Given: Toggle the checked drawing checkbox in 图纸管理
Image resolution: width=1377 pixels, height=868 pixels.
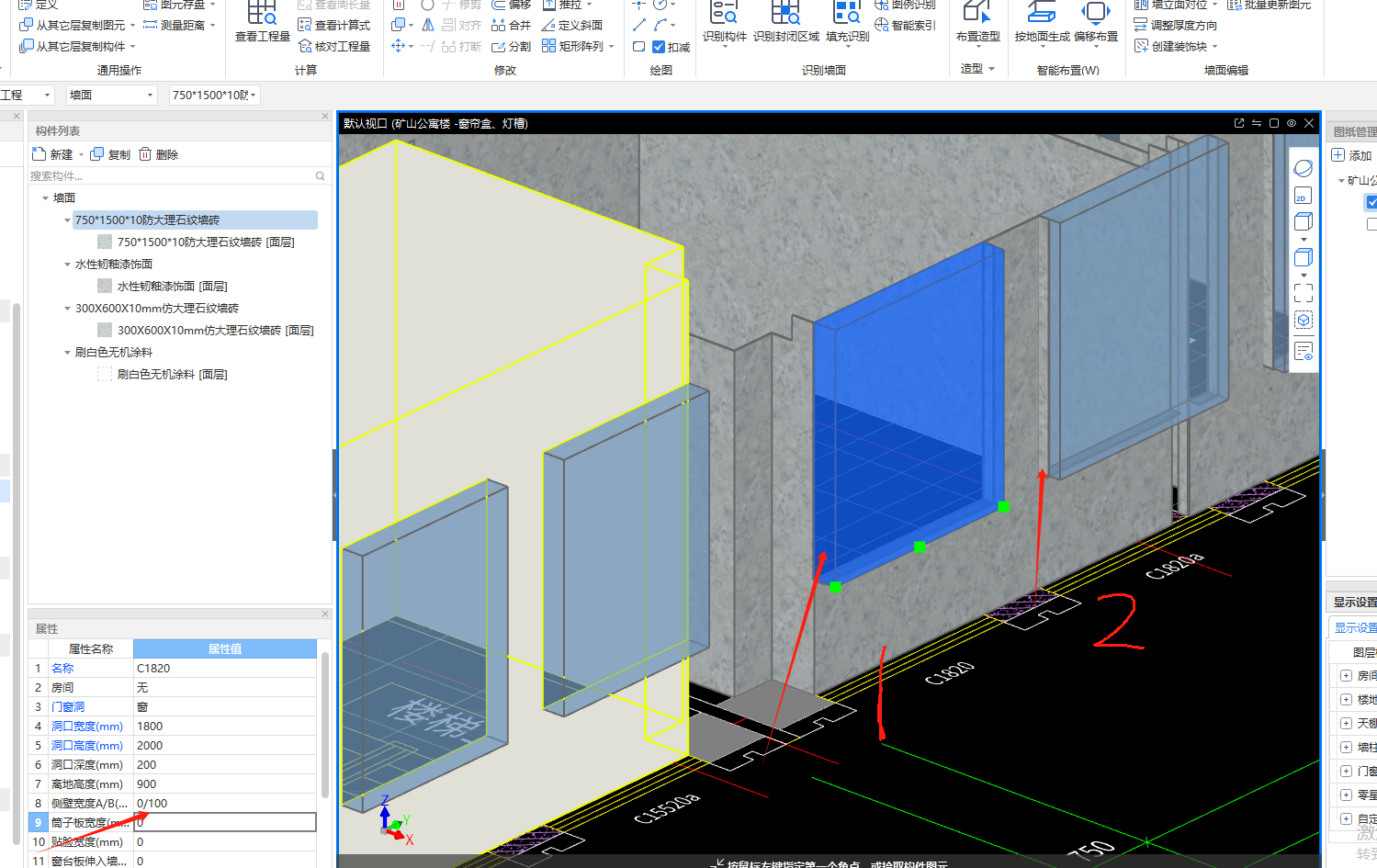Looking at the screenshot, I should (x=1371, y=202).
